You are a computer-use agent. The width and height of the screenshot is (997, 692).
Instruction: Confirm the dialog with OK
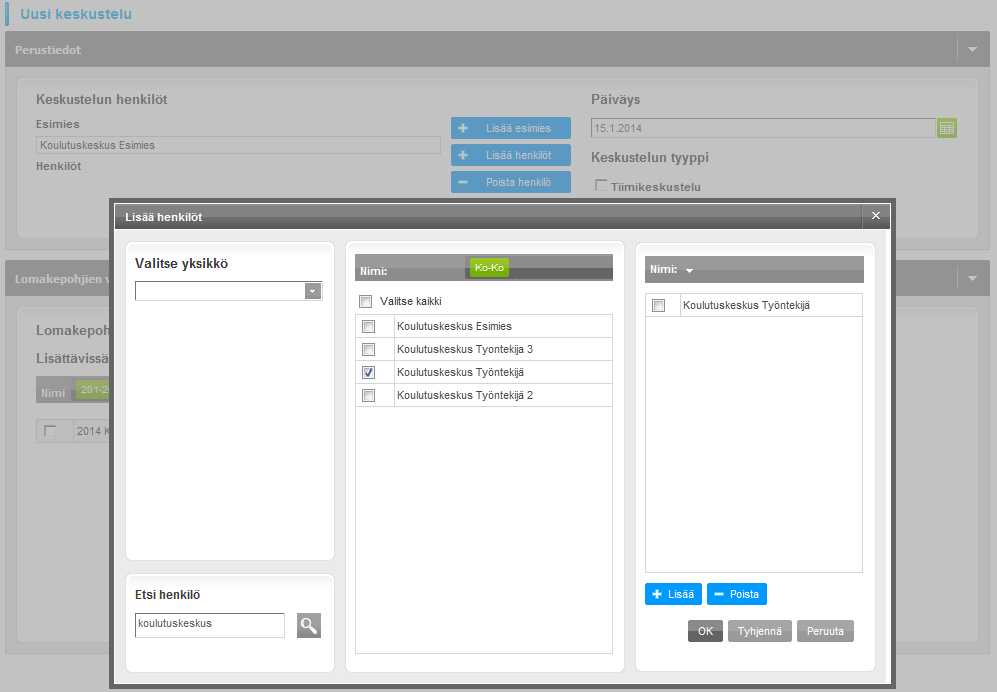[x=705, y=631]
